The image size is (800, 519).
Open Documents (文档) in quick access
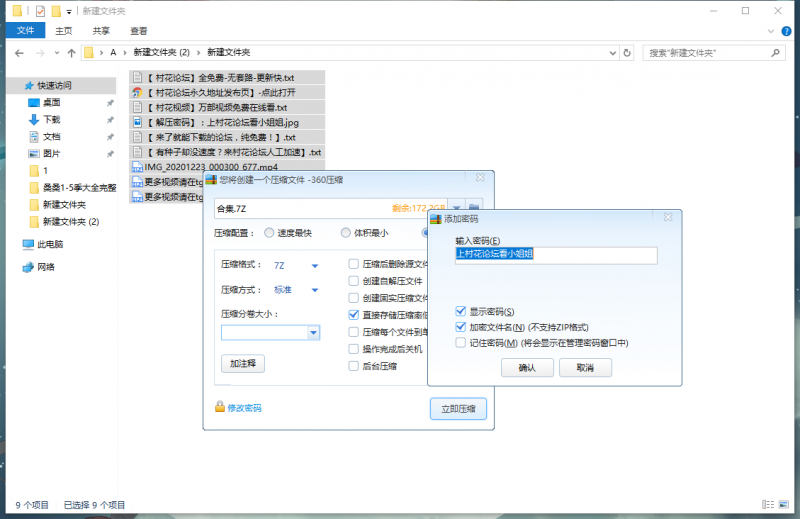coord(52,136)
